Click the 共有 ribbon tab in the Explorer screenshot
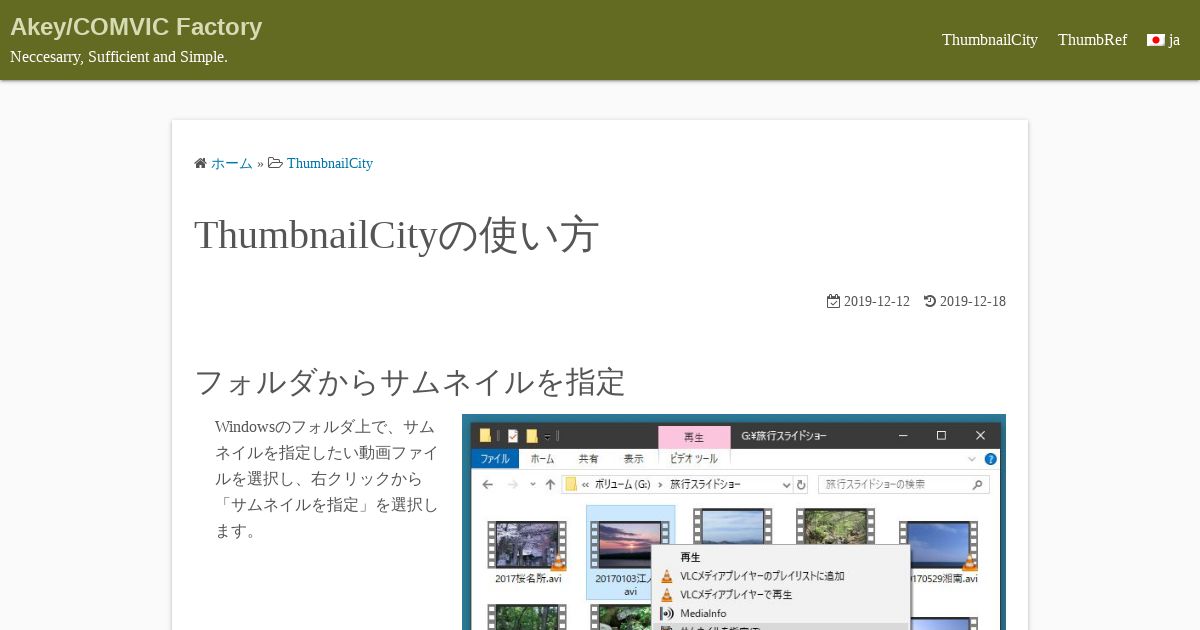 [589, 459]
